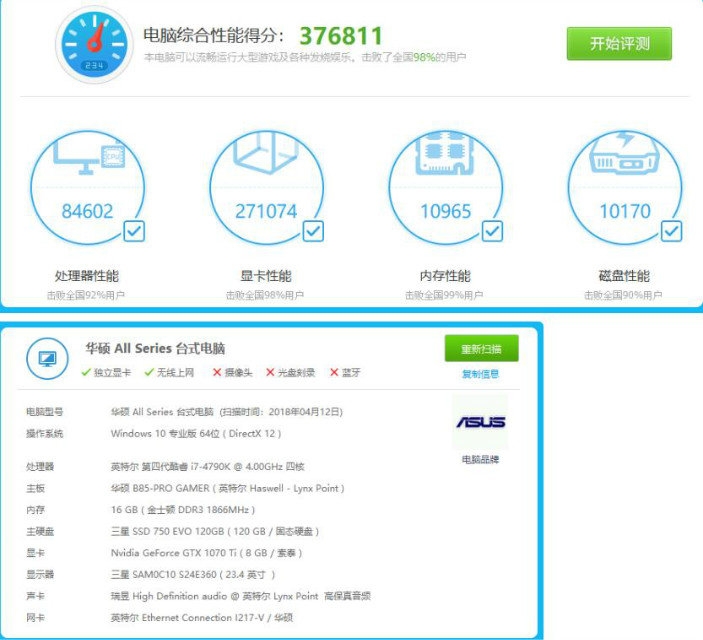Click the red X beside 蓝牙
Viewport: 703px width, 640px height.
tap(334, 372)
